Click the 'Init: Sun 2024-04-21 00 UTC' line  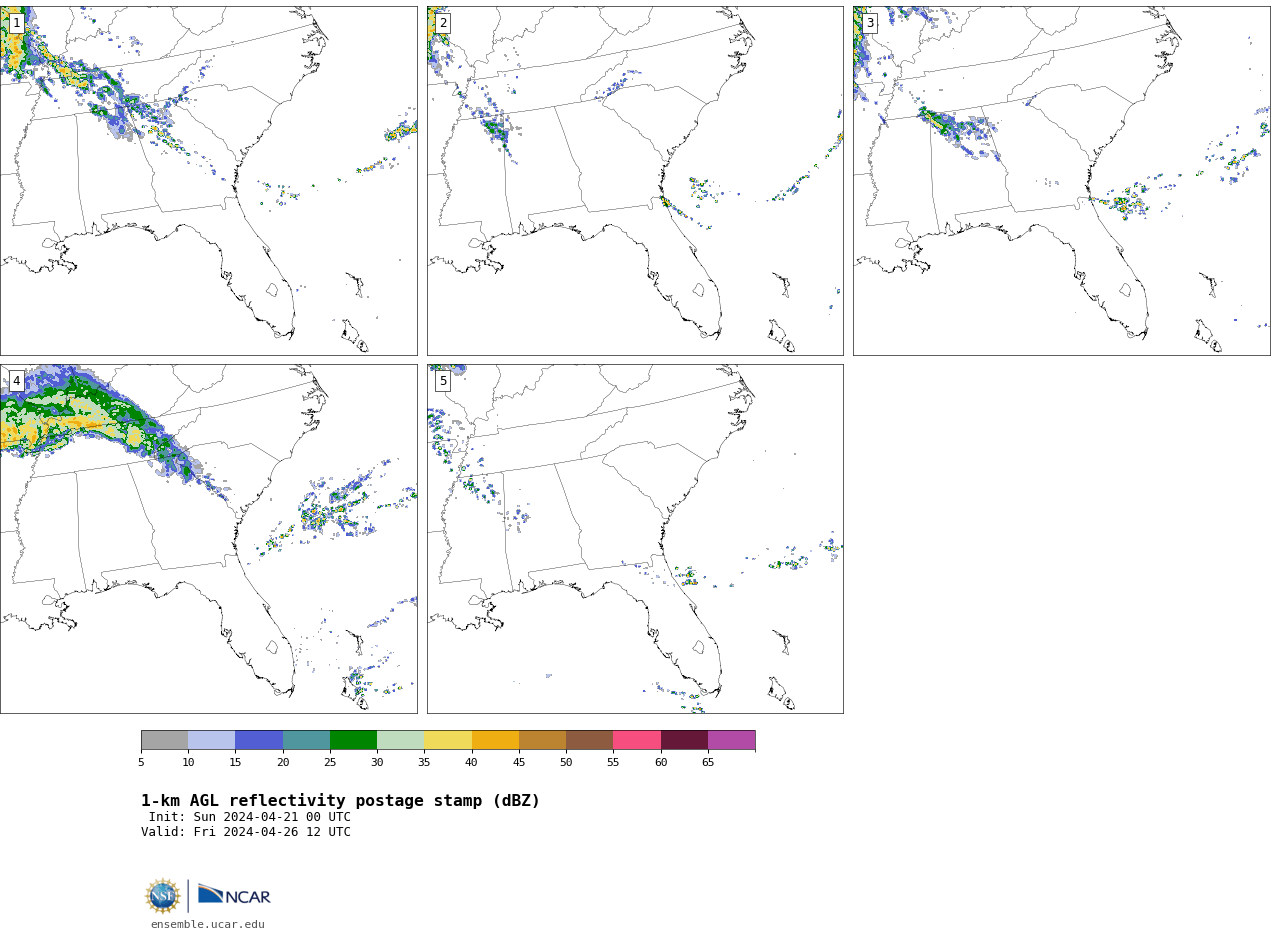(x=250, y=817)
